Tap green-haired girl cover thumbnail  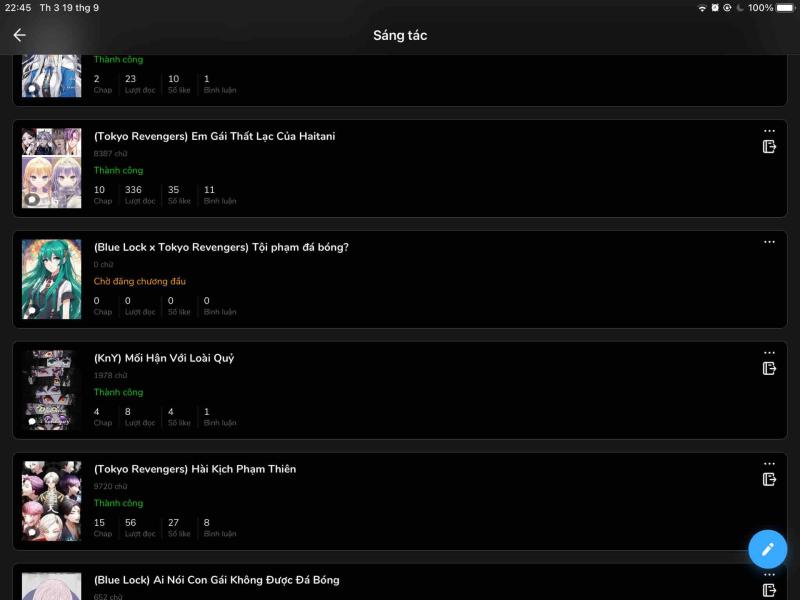pos(52,279)
